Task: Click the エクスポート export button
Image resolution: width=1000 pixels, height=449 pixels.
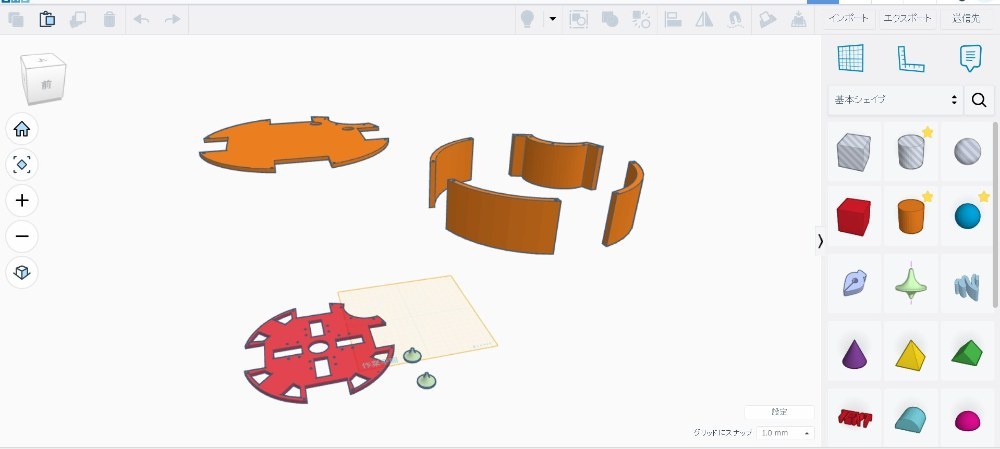Action: pyautogui.click(x=907, y=18)
